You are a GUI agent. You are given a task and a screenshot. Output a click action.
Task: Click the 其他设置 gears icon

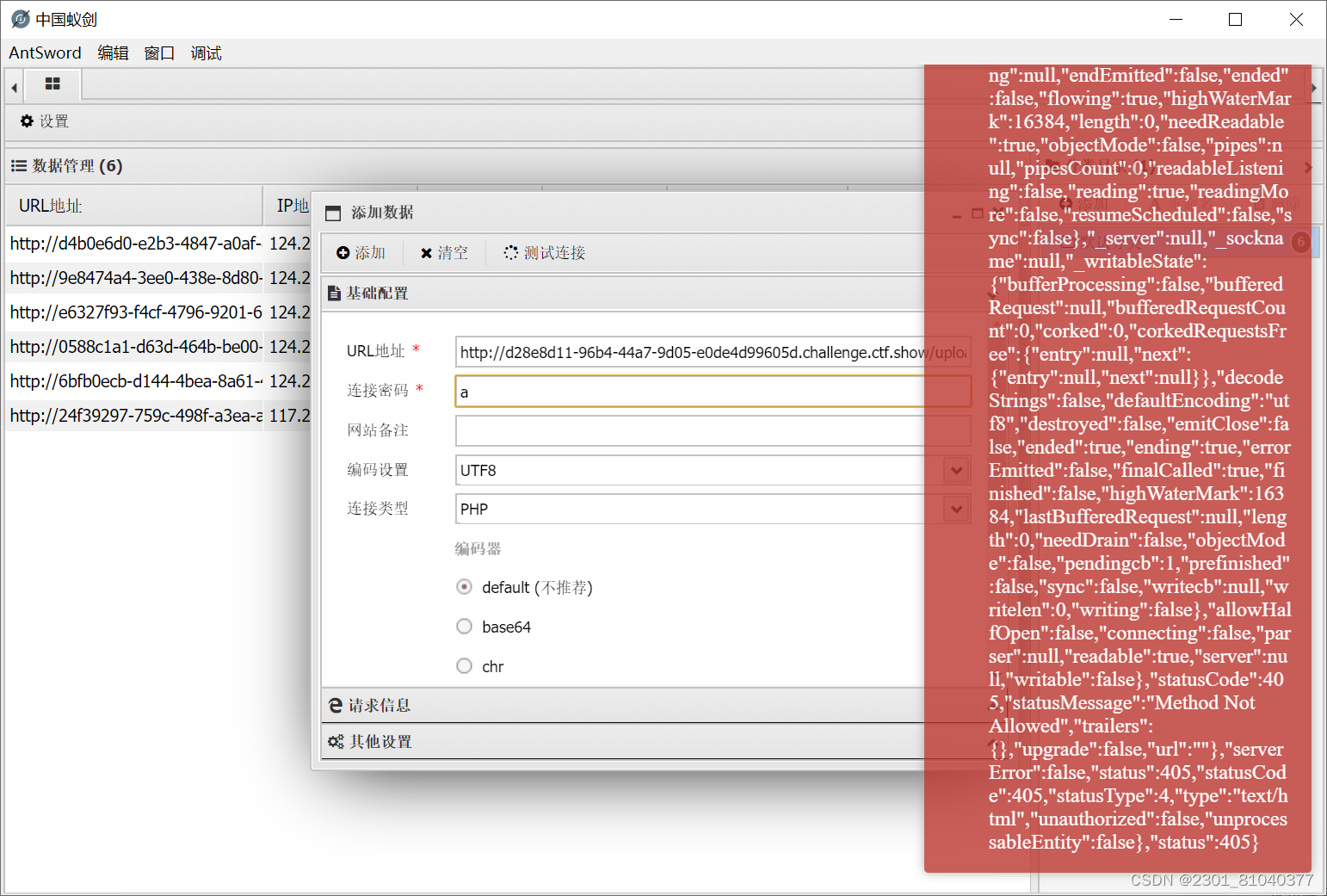coord(336,741)
